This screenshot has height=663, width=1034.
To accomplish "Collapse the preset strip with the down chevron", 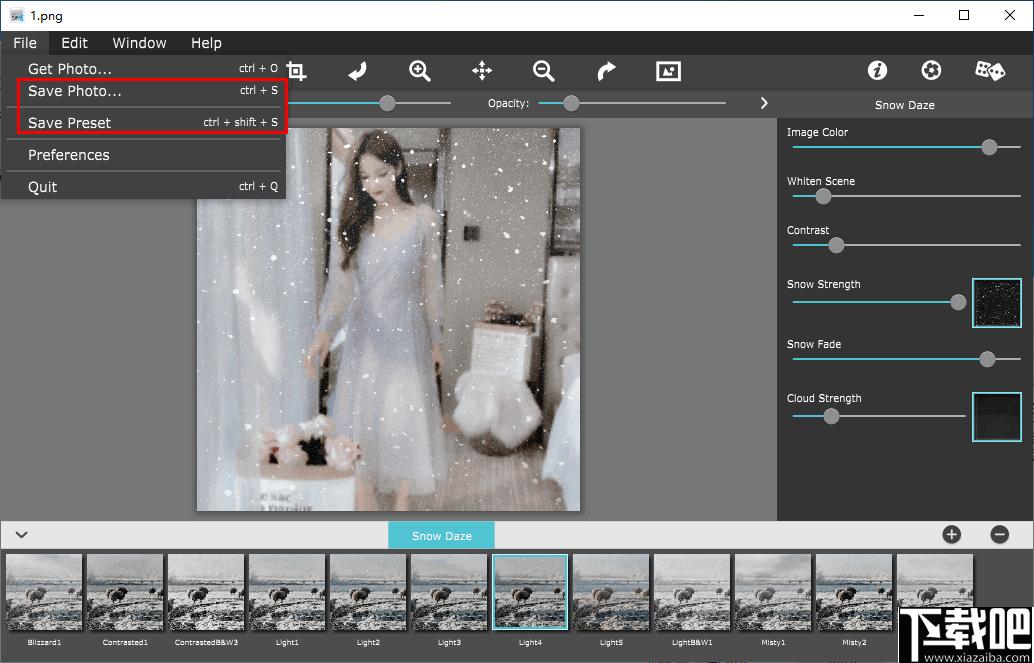I will tap(22, 534).
